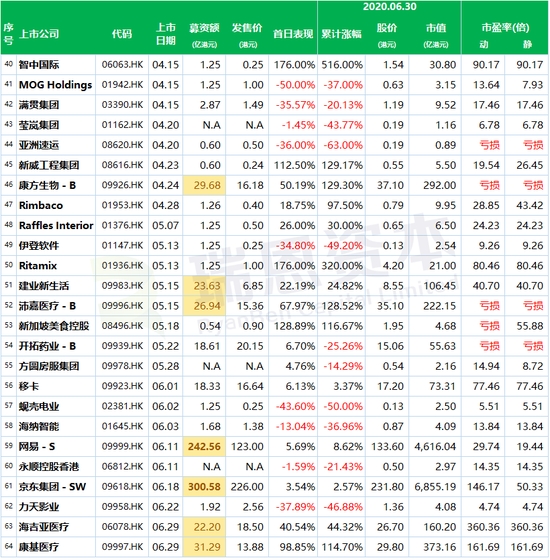This screenshot has width=550, height=560.
Task: Click the 516.00% cell for 智中国际
Action: pos(342,65)
